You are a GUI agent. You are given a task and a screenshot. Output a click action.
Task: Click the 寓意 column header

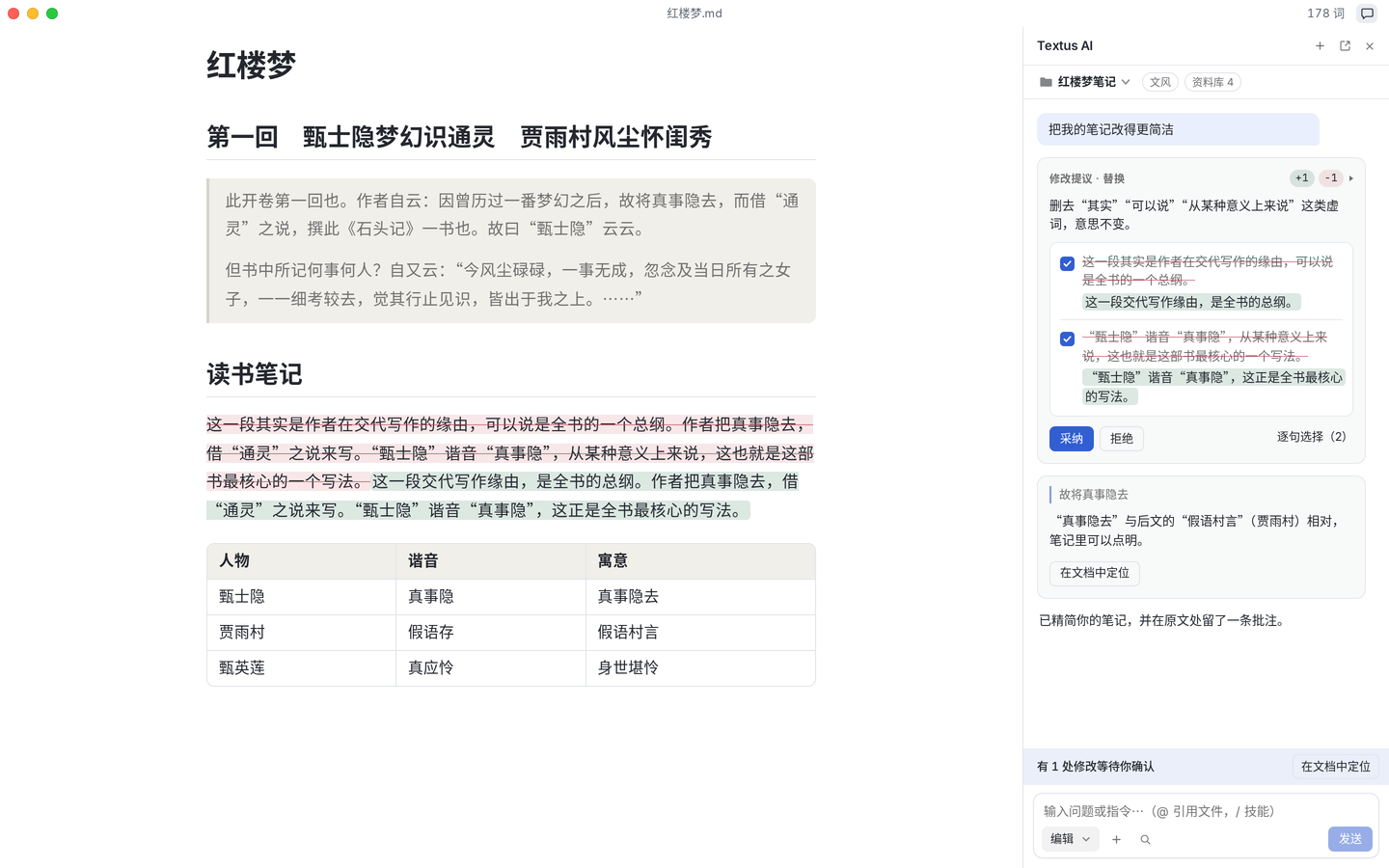click(700, 561)
